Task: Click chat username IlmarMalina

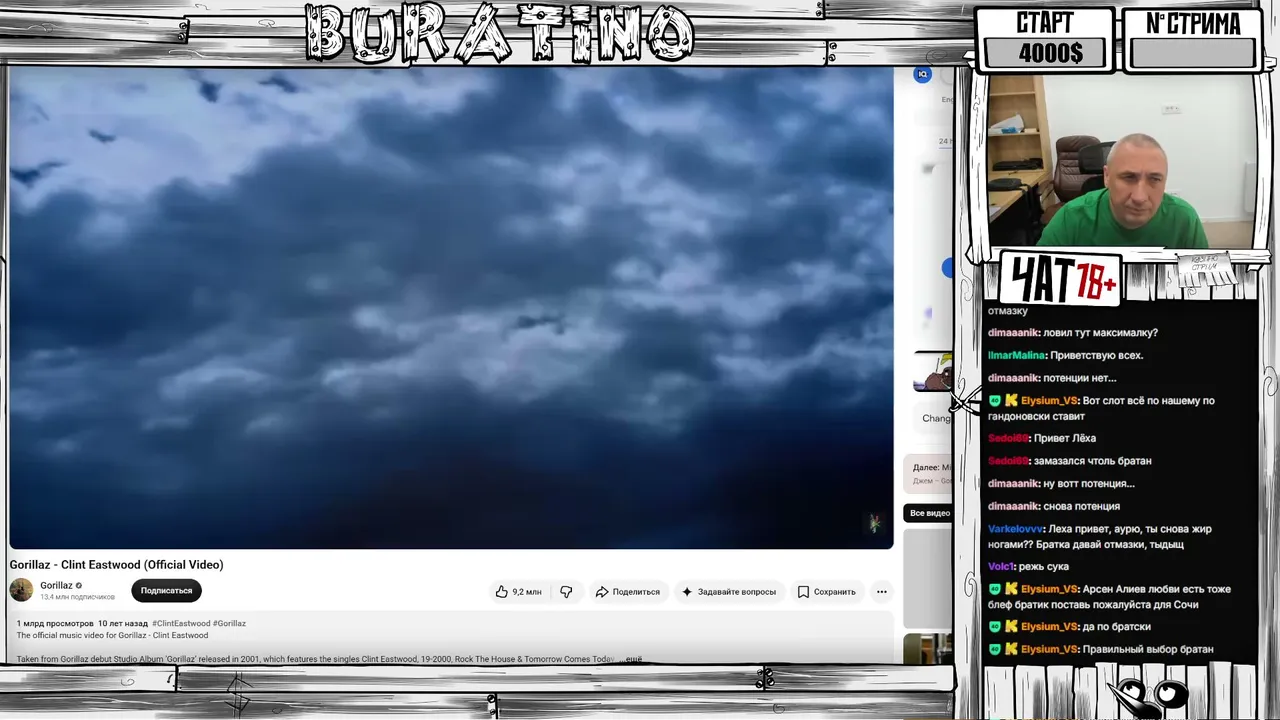Action: 1017,355
